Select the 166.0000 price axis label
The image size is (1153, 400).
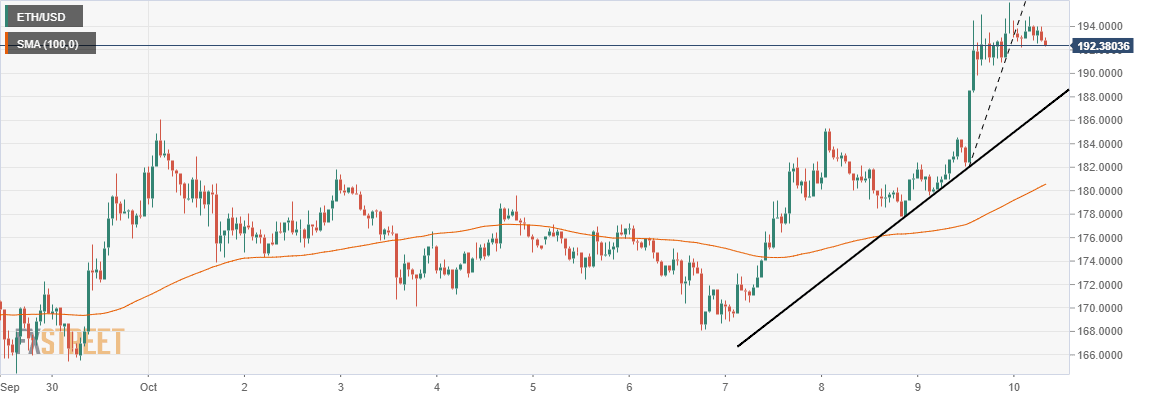(x=1101, y=355)
